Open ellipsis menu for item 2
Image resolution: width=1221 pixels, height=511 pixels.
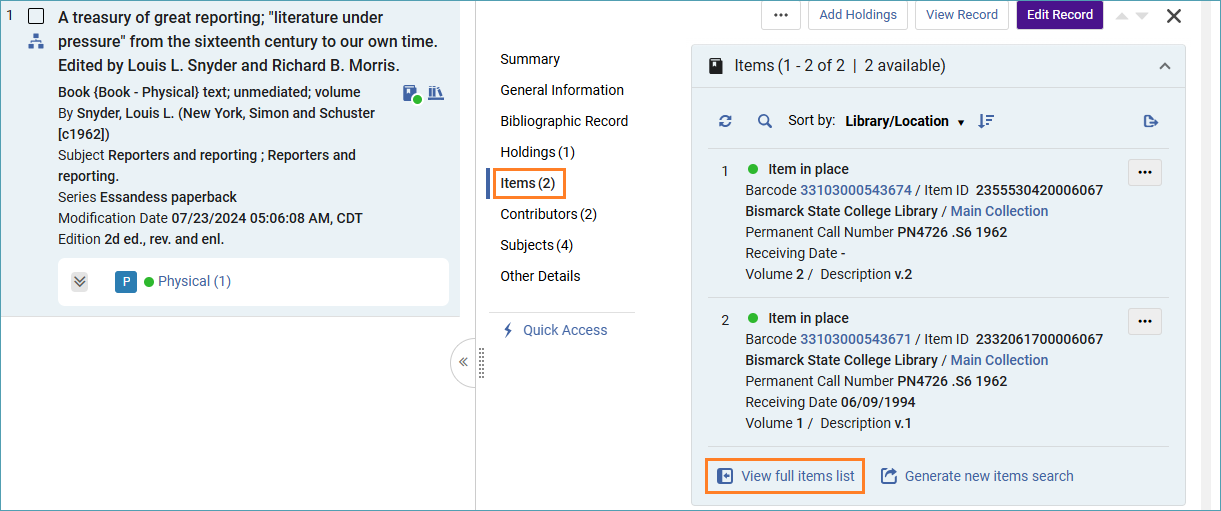(x=1145, y=321)
